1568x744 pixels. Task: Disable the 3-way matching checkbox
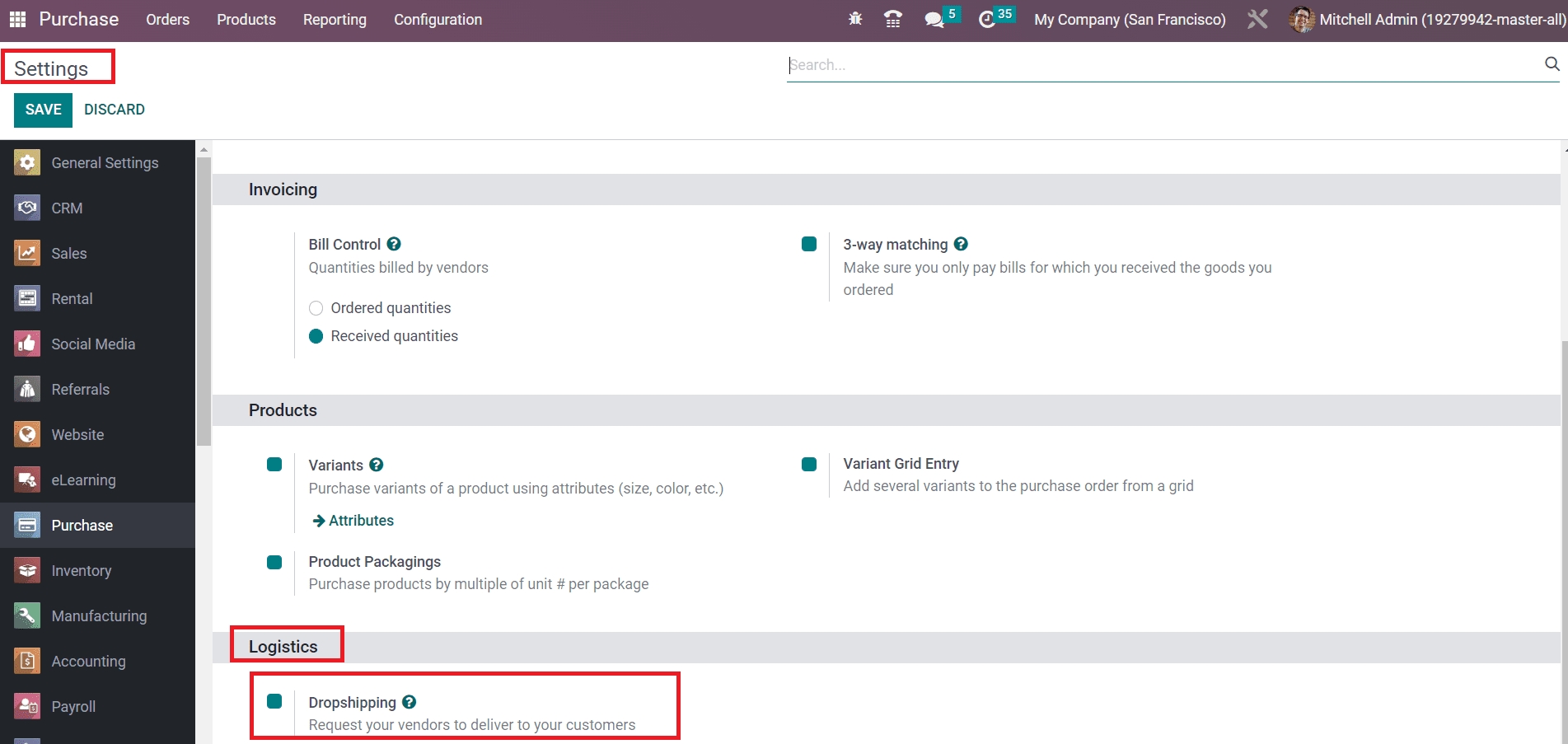(x=809, y=244)
